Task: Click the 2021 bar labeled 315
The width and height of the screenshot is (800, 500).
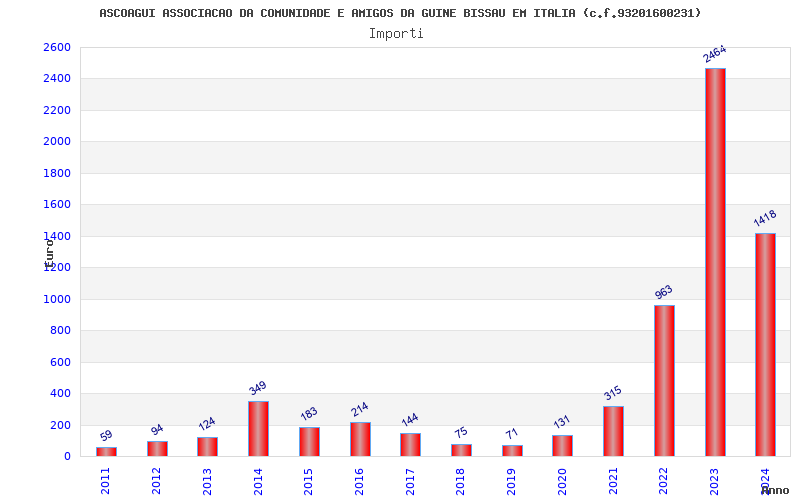Action: 613,431
